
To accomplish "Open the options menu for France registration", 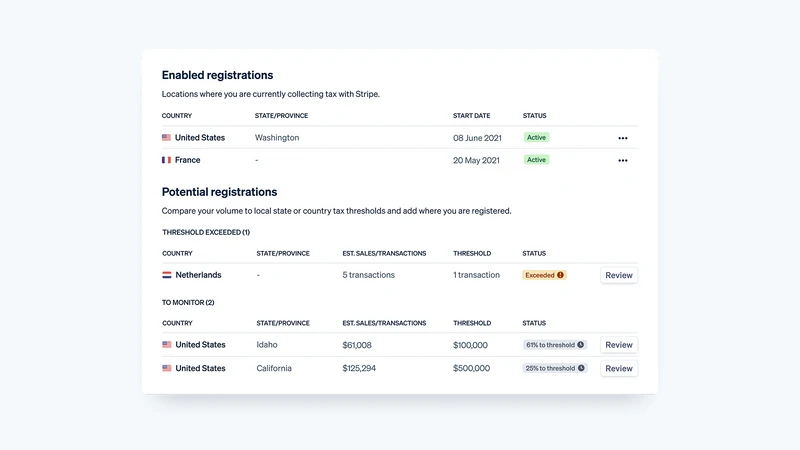I will point(622,160).
